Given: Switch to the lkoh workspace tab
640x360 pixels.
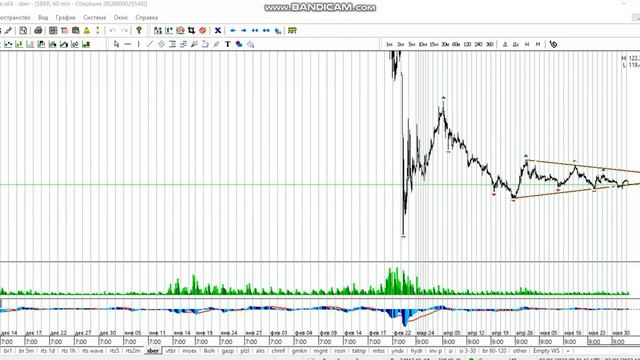Looking at the screenshot, I should coord(209,351).
